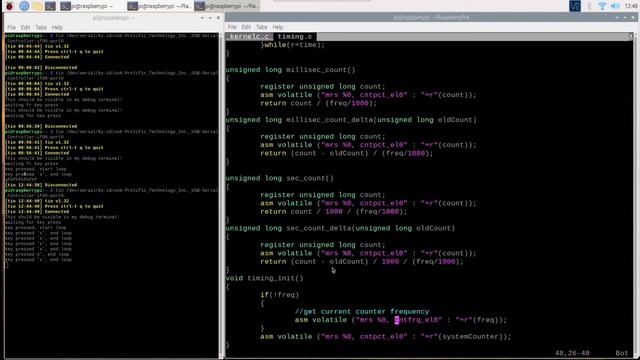Minimize the right terminal window
The image size is (640, 360).
click(617, 18)
